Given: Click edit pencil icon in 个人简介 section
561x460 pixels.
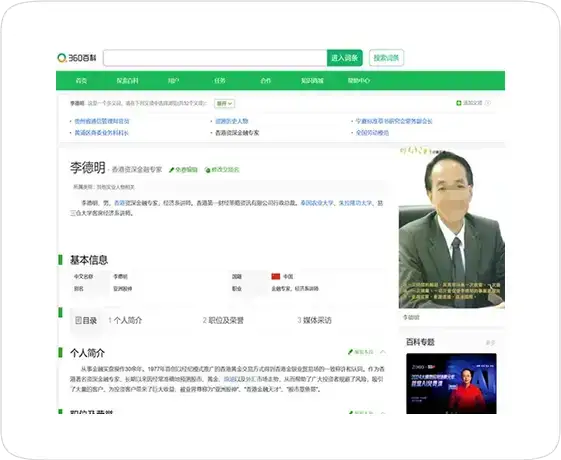Looking at the screenshot, I should click(x=351, y=352).
